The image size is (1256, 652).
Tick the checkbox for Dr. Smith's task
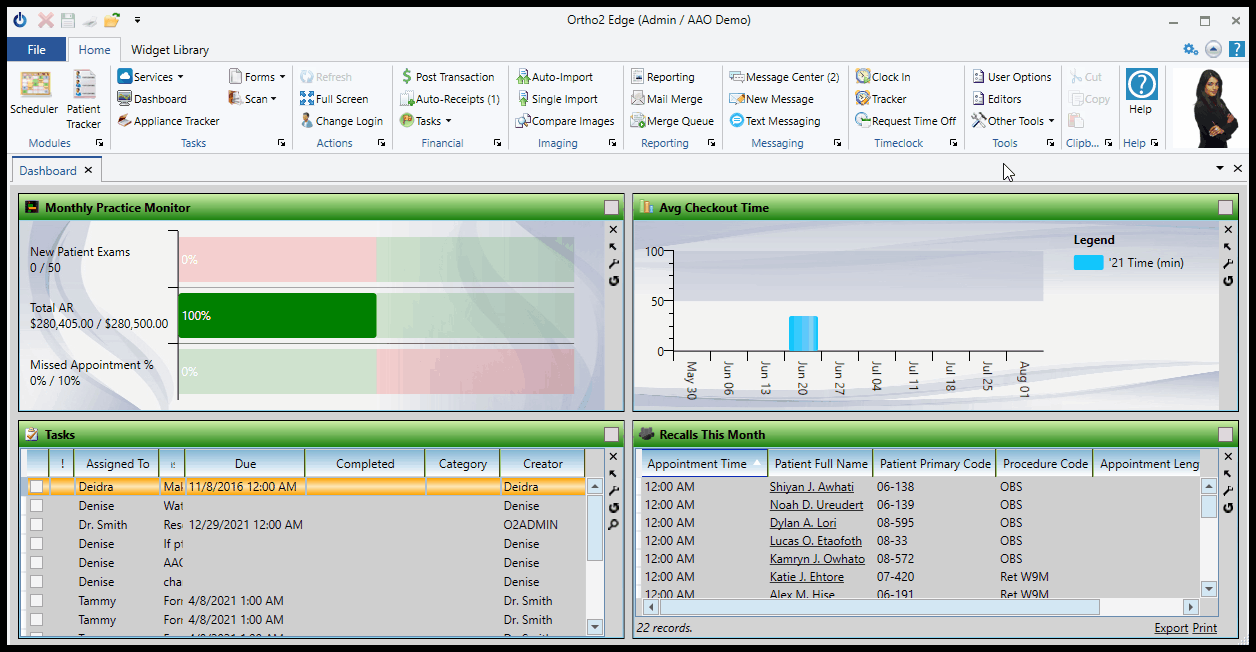point(37,525)
